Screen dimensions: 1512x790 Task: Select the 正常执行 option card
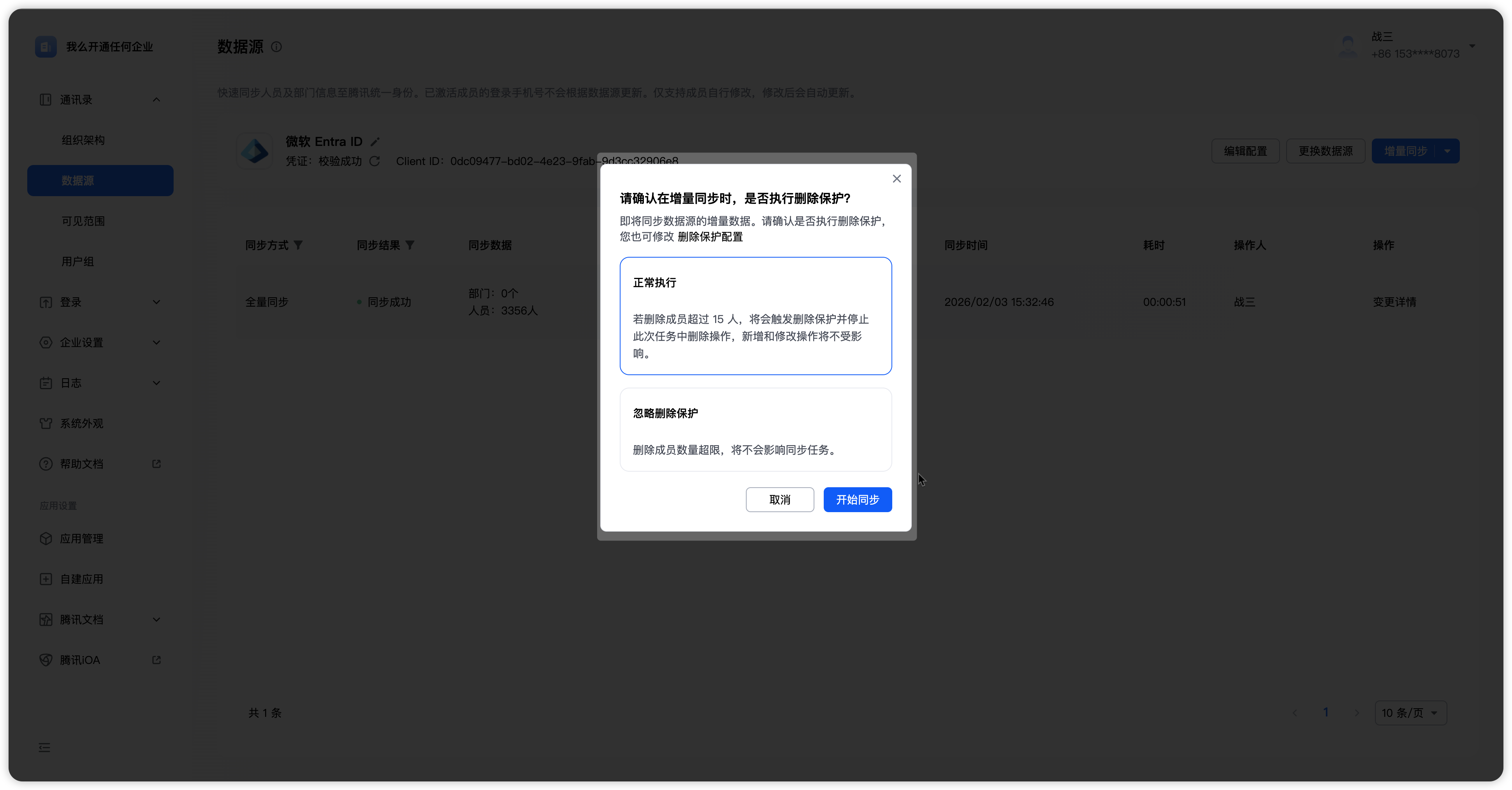(x=755, y=315)
